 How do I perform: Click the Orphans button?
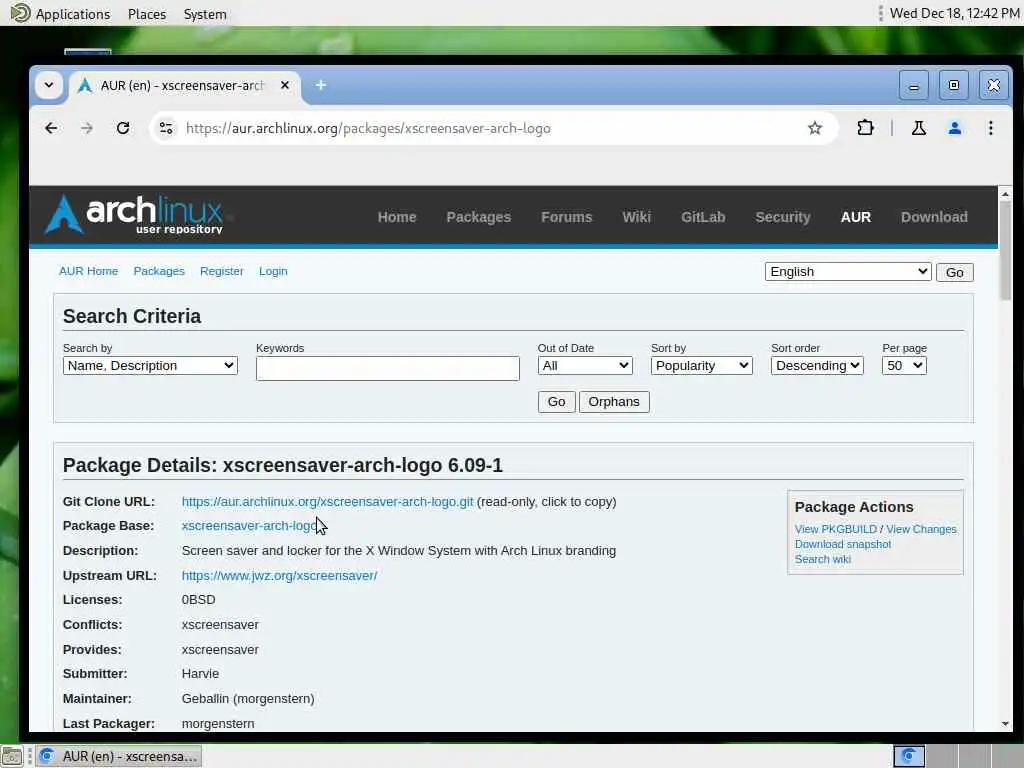coord(614,402)
